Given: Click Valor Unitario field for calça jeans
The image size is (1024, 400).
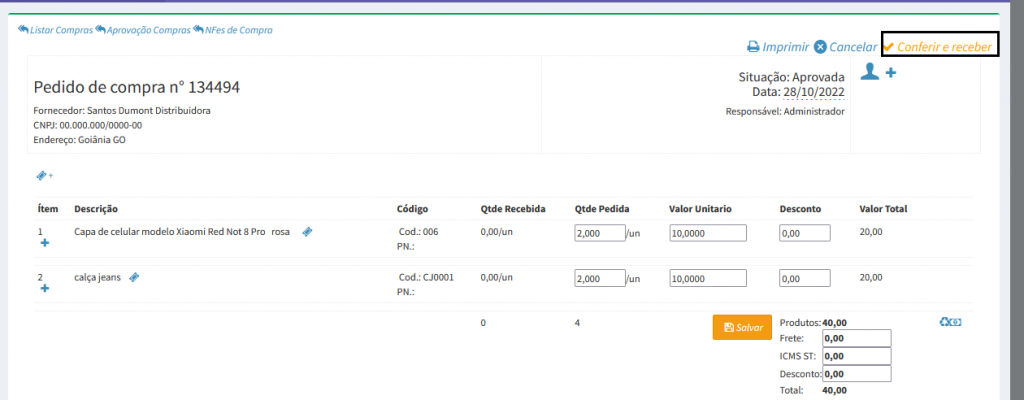Looking at the screenshot, I should tap(709, 279).
